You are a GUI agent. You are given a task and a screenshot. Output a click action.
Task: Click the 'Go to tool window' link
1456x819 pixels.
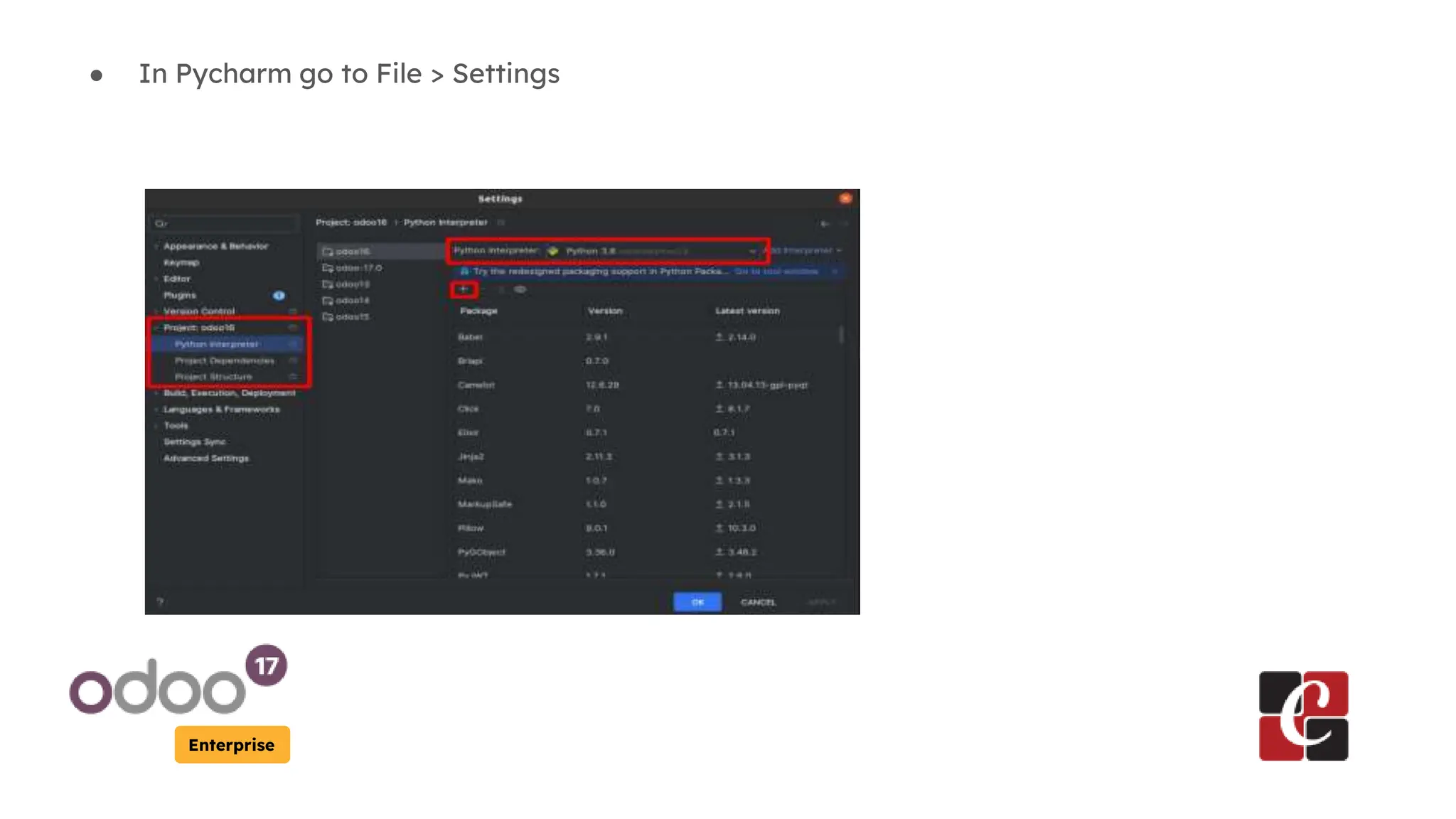776,272
